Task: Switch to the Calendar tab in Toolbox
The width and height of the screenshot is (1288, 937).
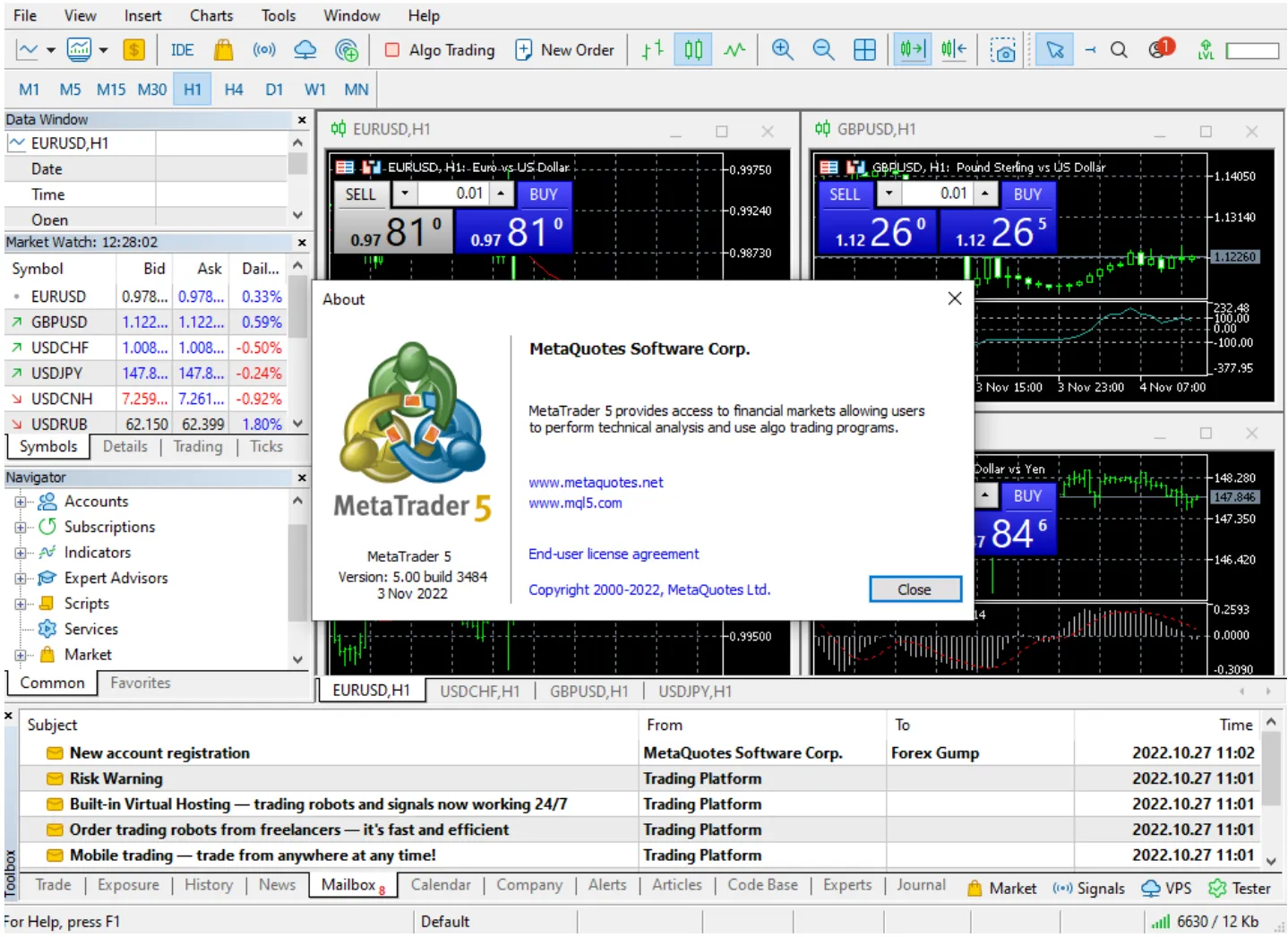Action: coord(441,885)
